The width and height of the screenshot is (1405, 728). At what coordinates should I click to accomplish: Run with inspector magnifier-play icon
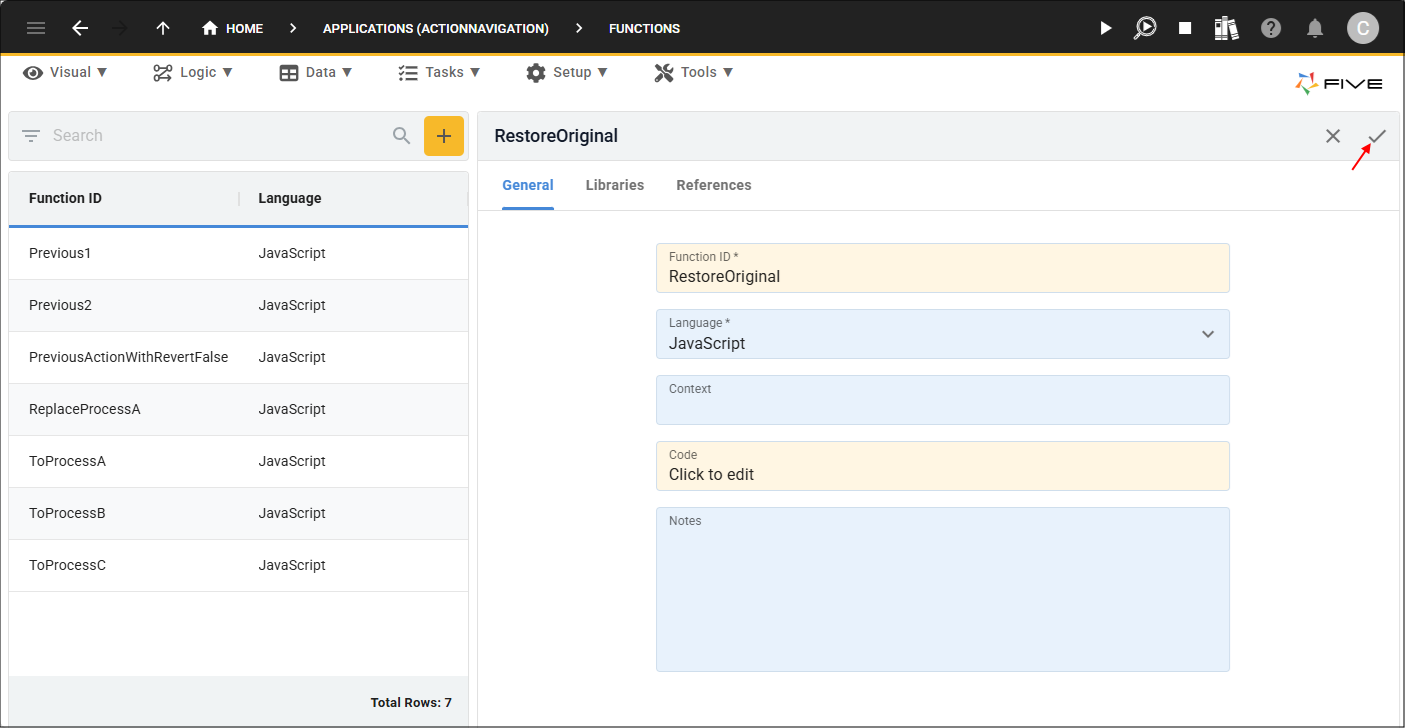tap(1145, 28)
